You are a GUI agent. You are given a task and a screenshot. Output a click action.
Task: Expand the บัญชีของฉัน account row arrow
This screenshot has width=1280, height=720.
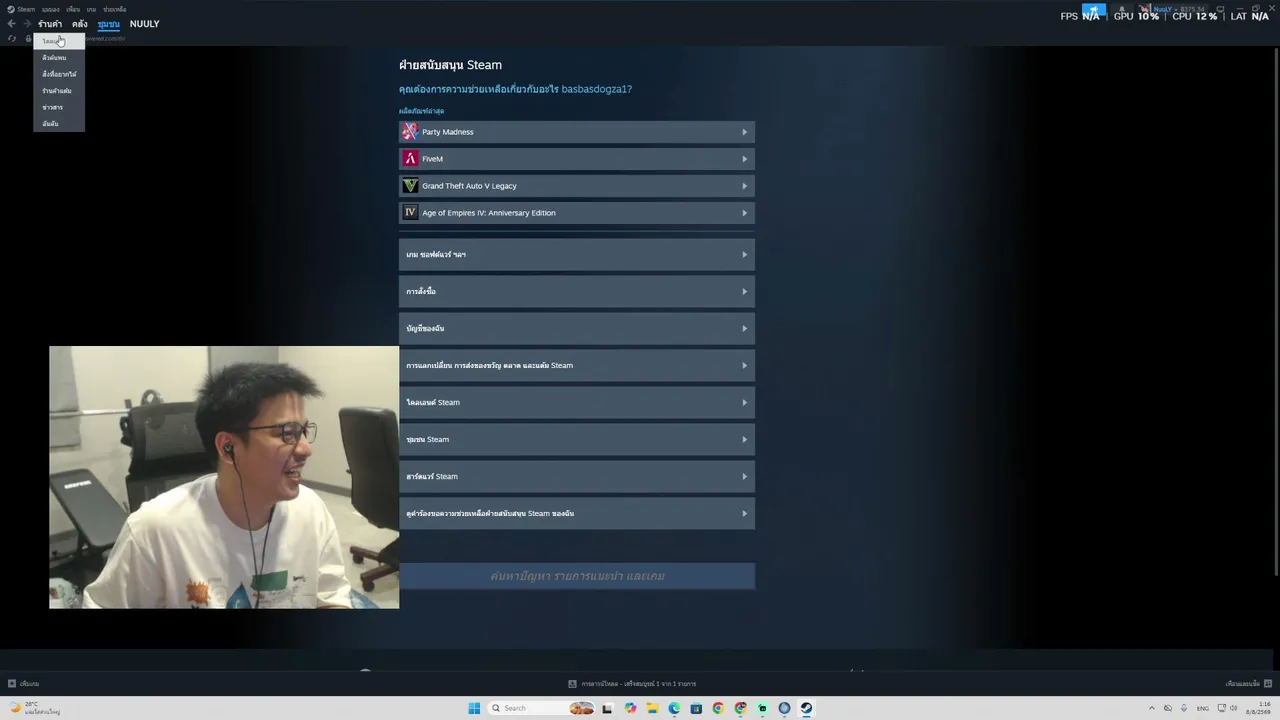(744, 329)
